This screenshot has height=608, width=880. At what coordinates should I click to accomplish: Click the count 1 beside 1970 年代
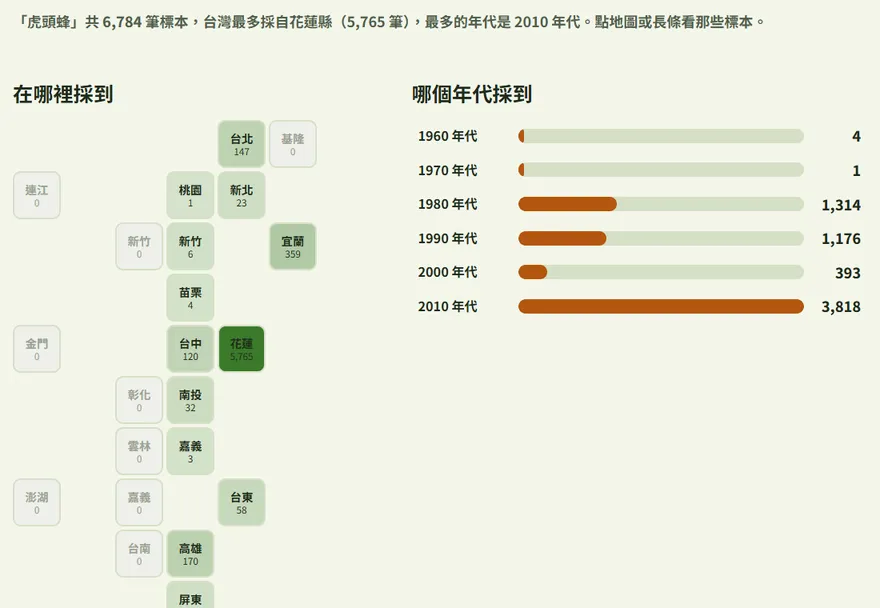(856, 171)
